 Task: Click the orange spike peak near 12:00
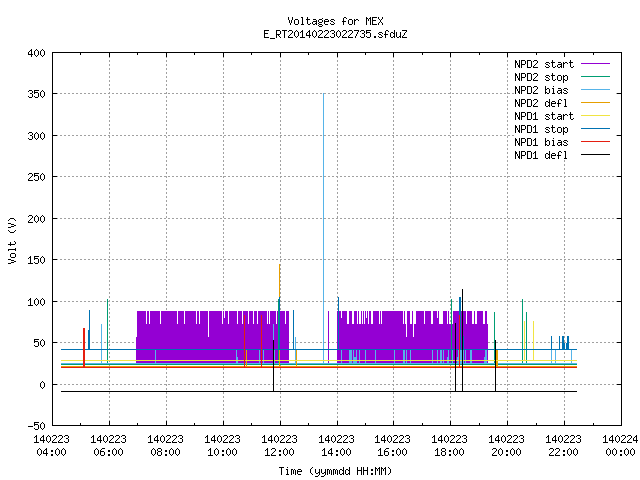280,266
